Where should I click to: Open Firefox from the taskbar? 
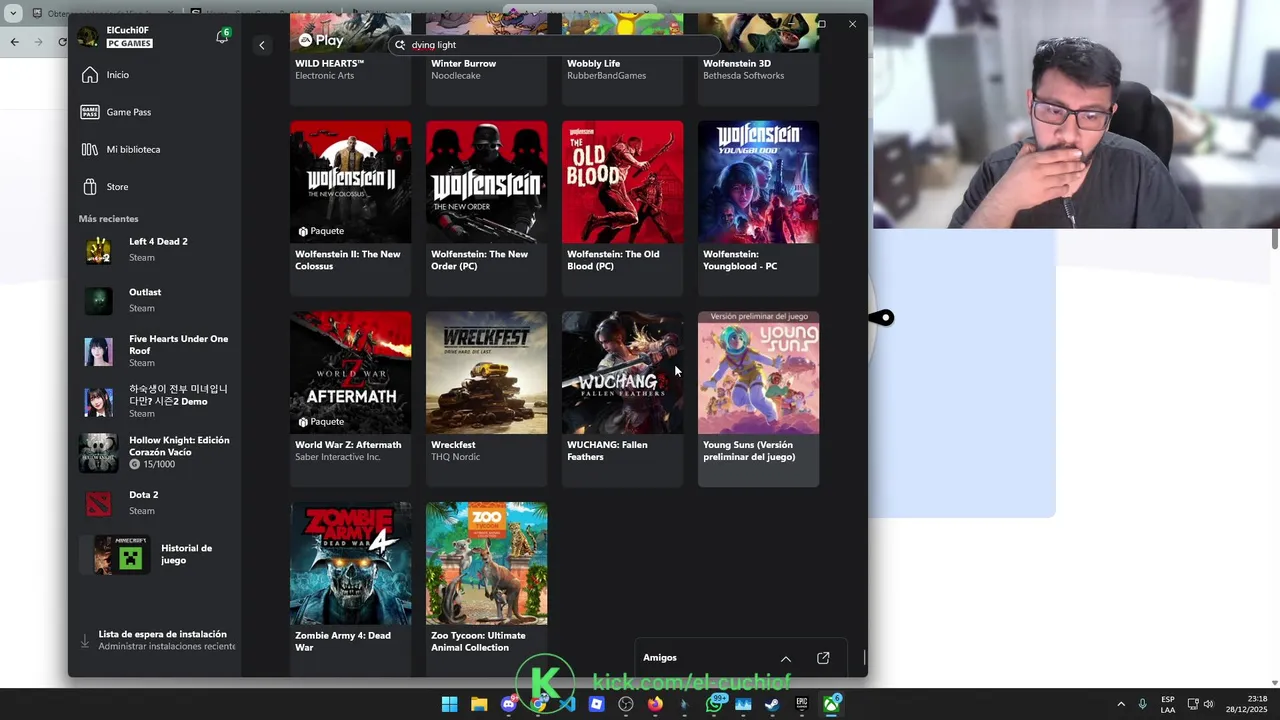coord(655,704)
